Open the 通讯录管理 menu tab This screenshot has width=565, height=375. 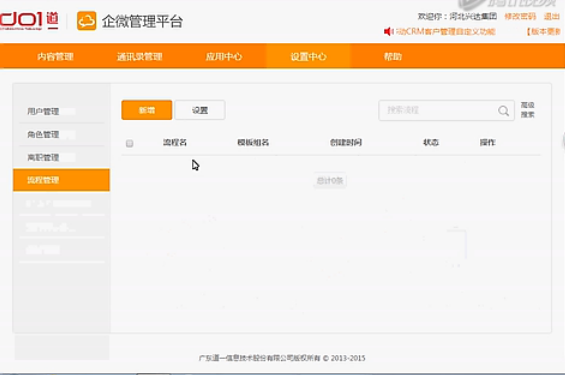139,57
